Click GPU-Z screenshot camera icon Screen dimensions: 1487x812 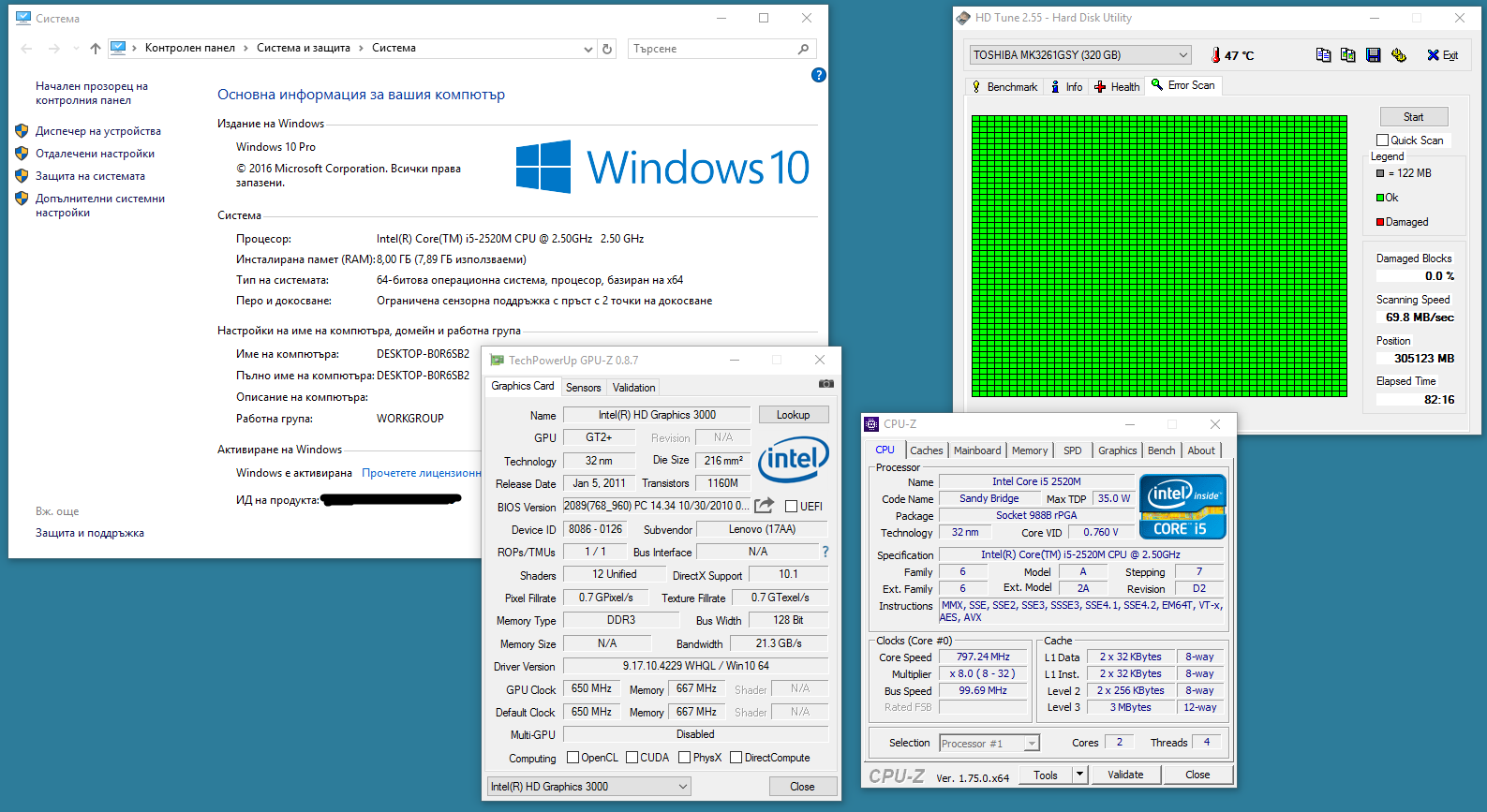pyautogui.click(x=825, y=384)
